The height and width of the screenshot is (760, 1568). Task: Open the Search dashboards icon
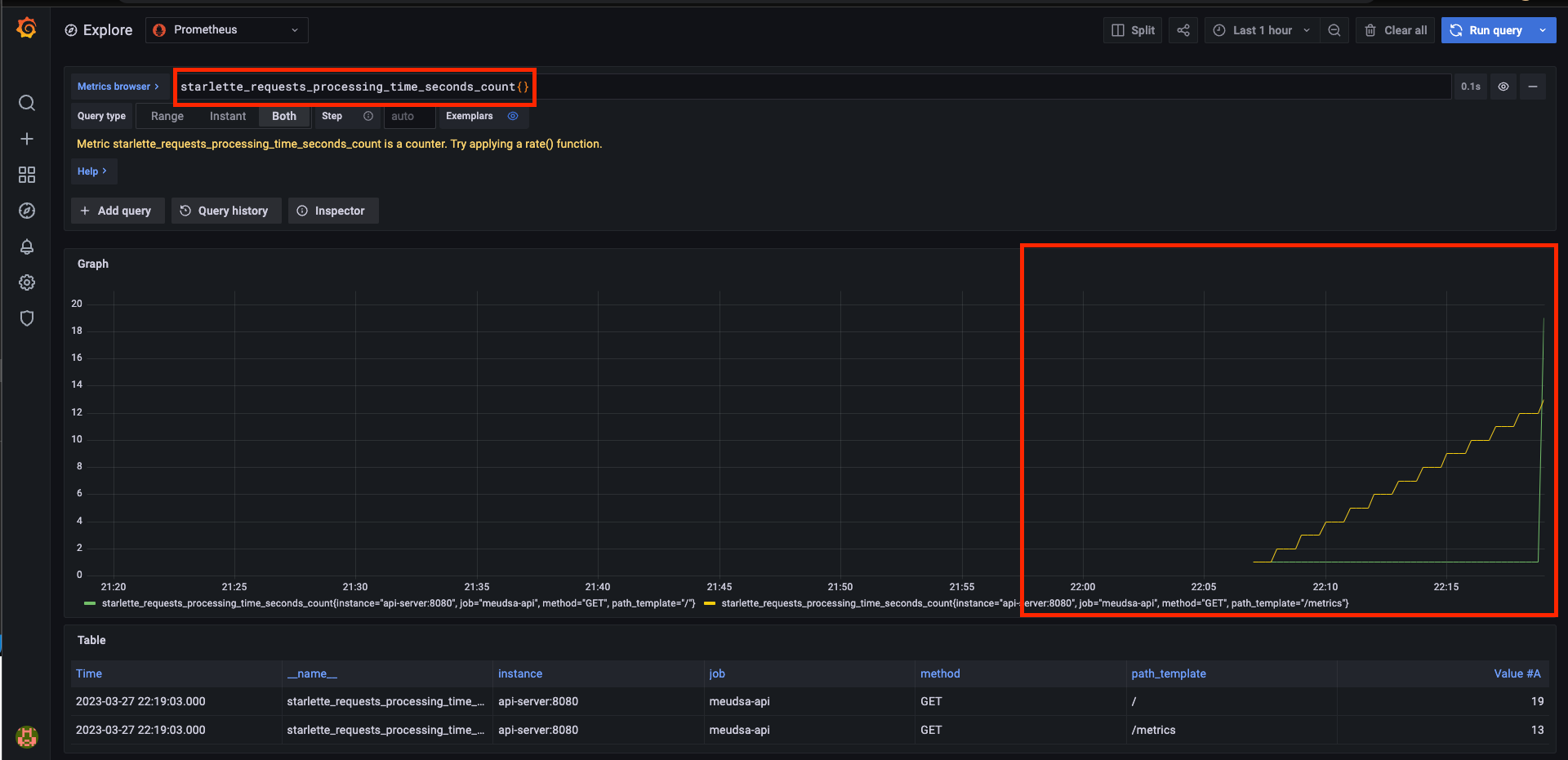click(27, 103)
